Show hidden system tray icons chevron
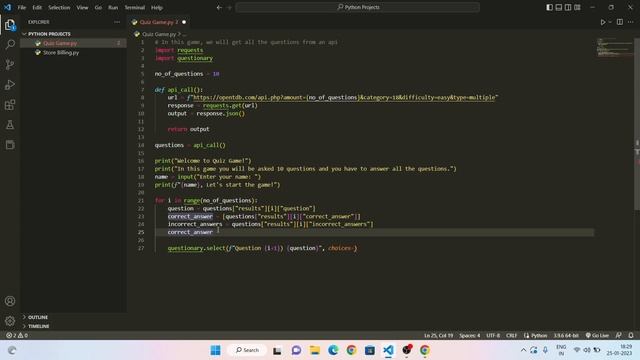Viewport: 640px width, 360px height. point(523,350)
